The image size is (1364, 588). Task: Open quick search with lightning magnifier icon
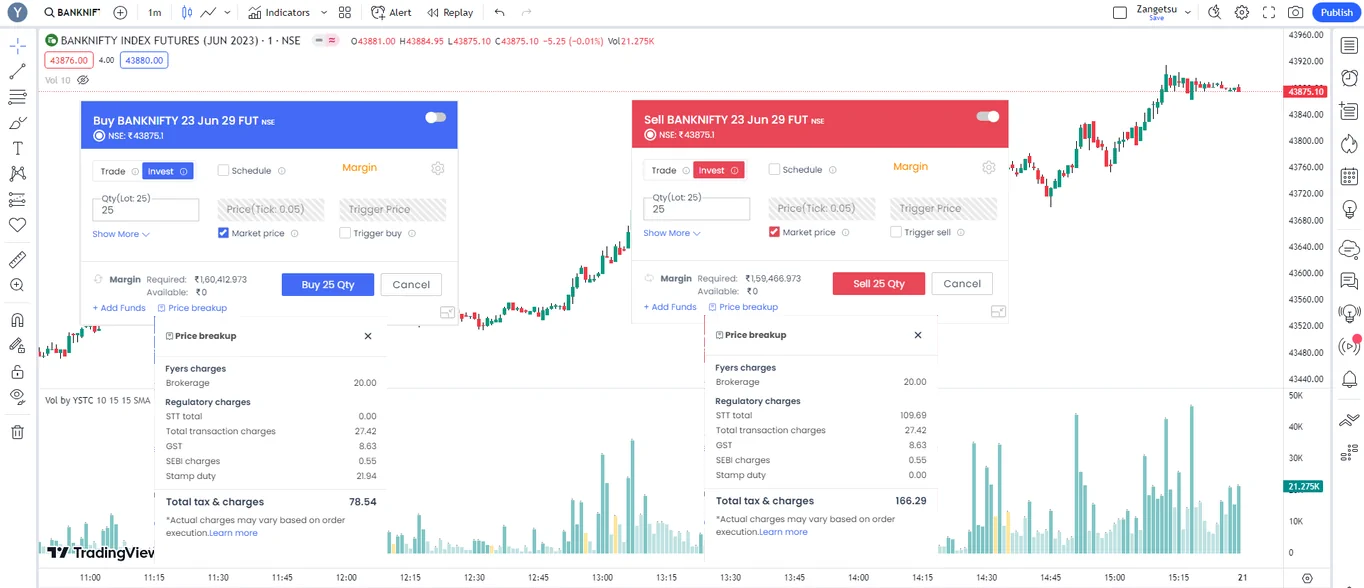pos(1214,12)
